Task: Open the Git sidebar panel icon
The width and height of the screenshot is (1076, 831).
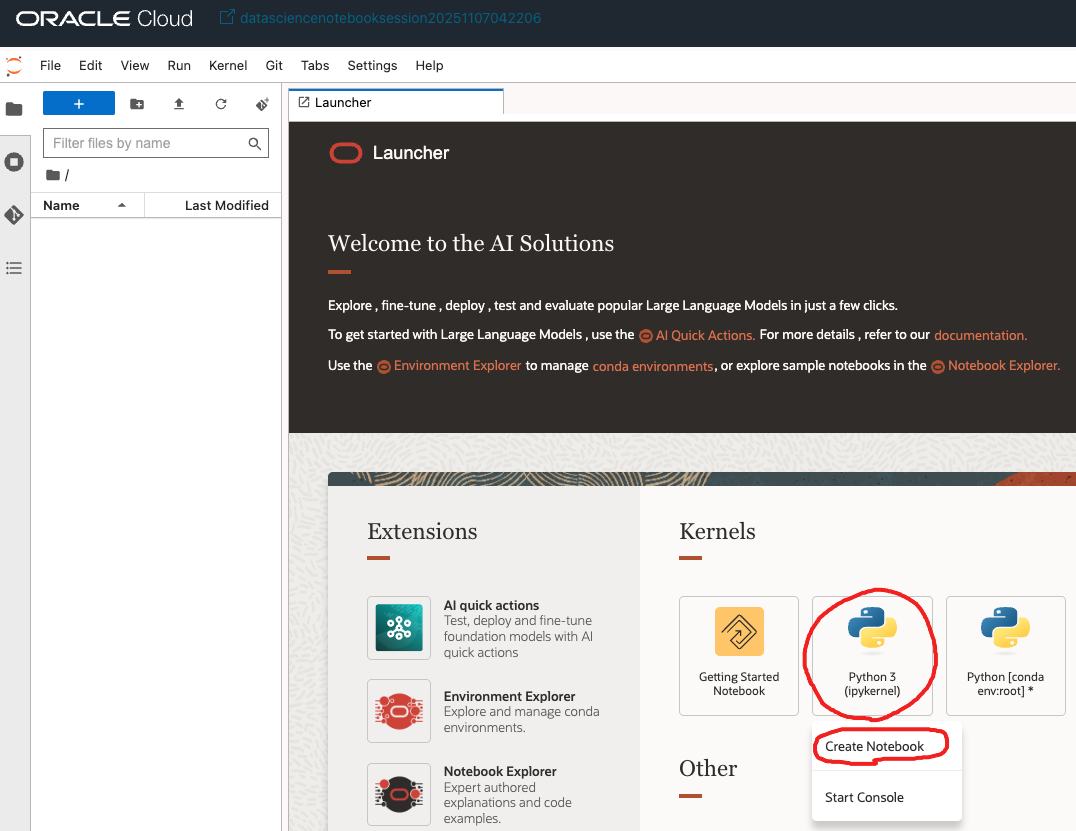Action: pos(14,215)
